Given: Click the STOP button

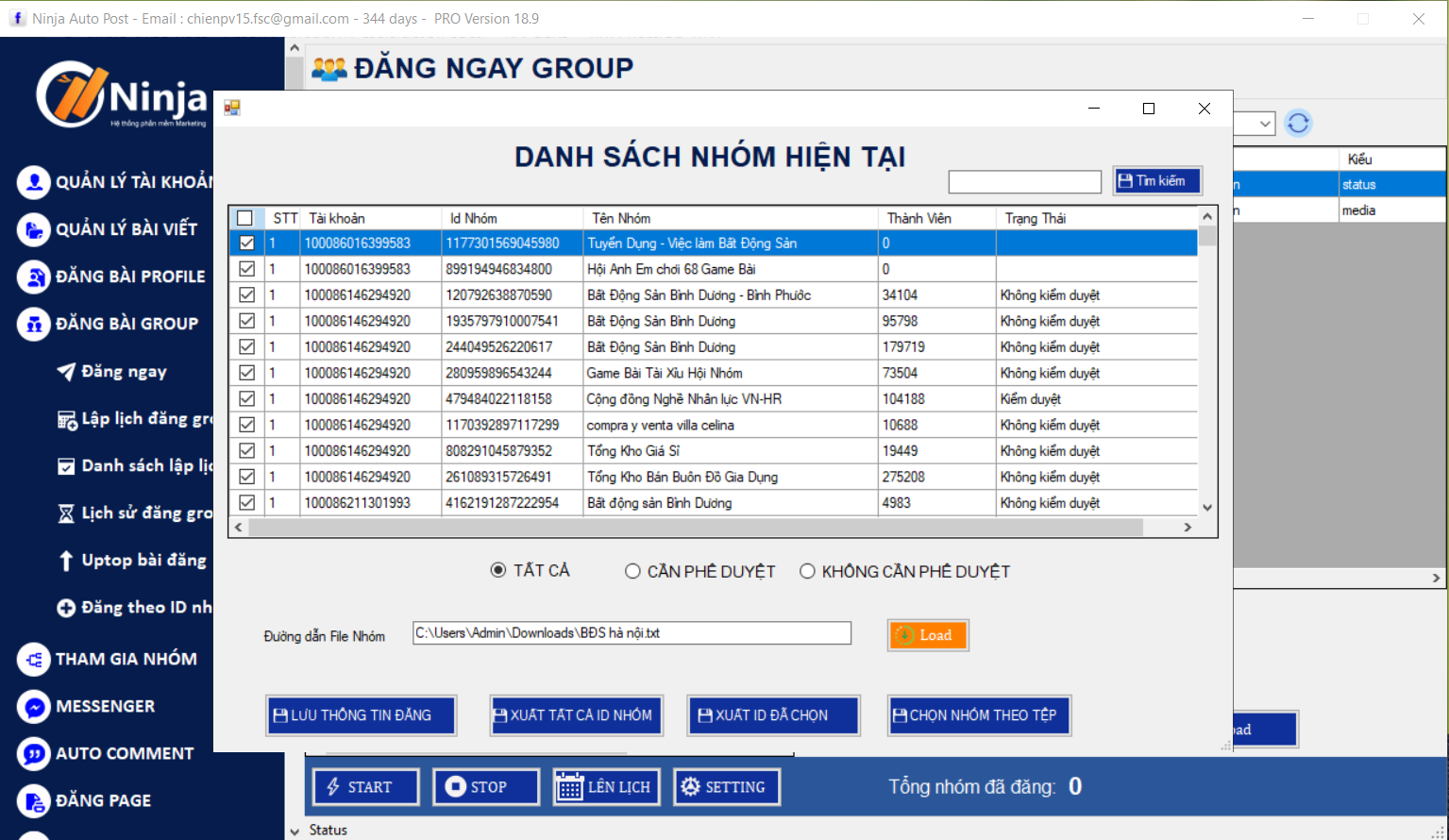Looking at the screenshot, I should [x=486, y=787].
